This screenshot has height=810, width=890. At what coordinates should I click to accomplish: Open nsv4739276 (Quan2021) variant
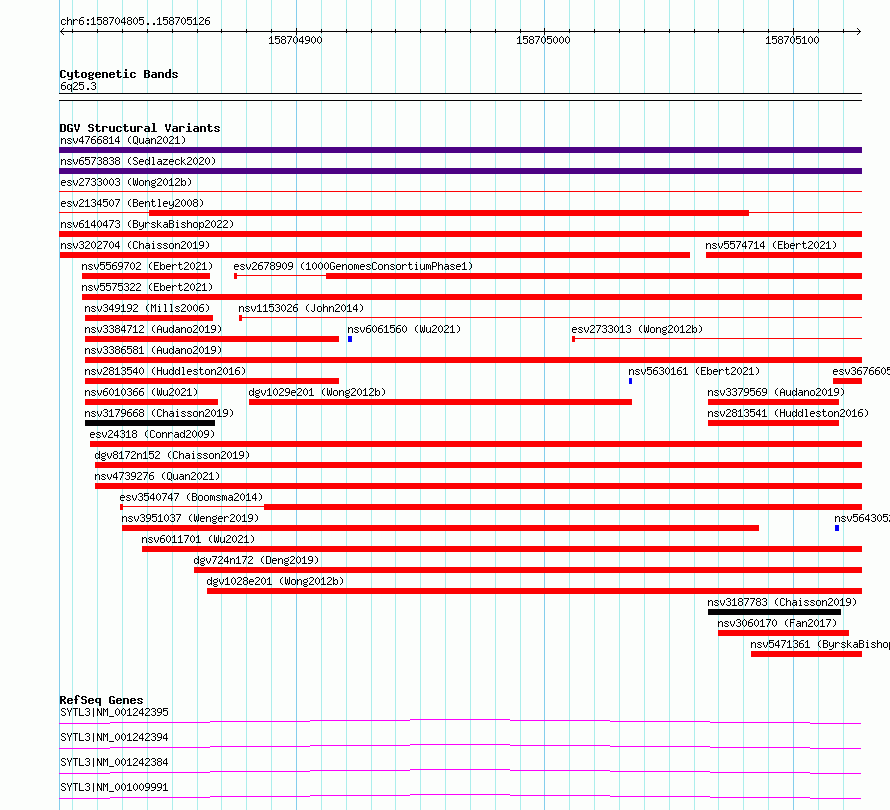(157, 476)
